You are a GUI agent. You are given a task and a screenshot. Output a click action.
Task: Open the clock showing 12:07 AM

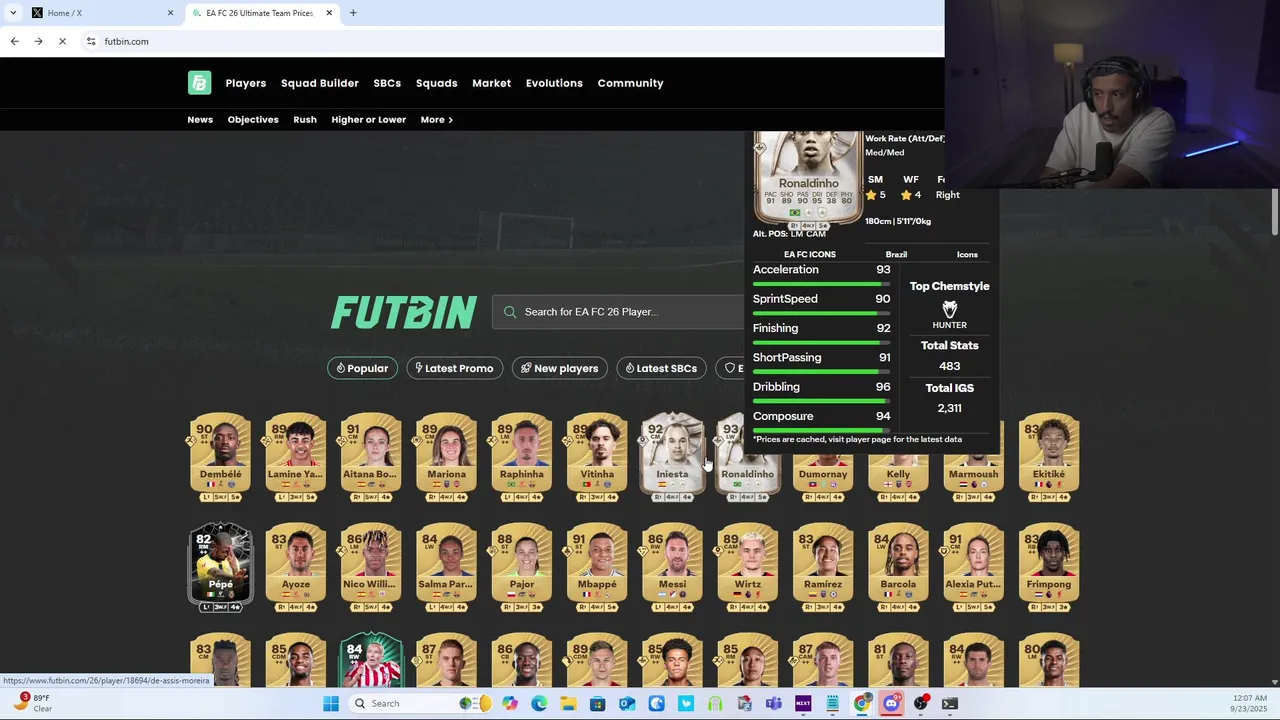(1247, 703)
